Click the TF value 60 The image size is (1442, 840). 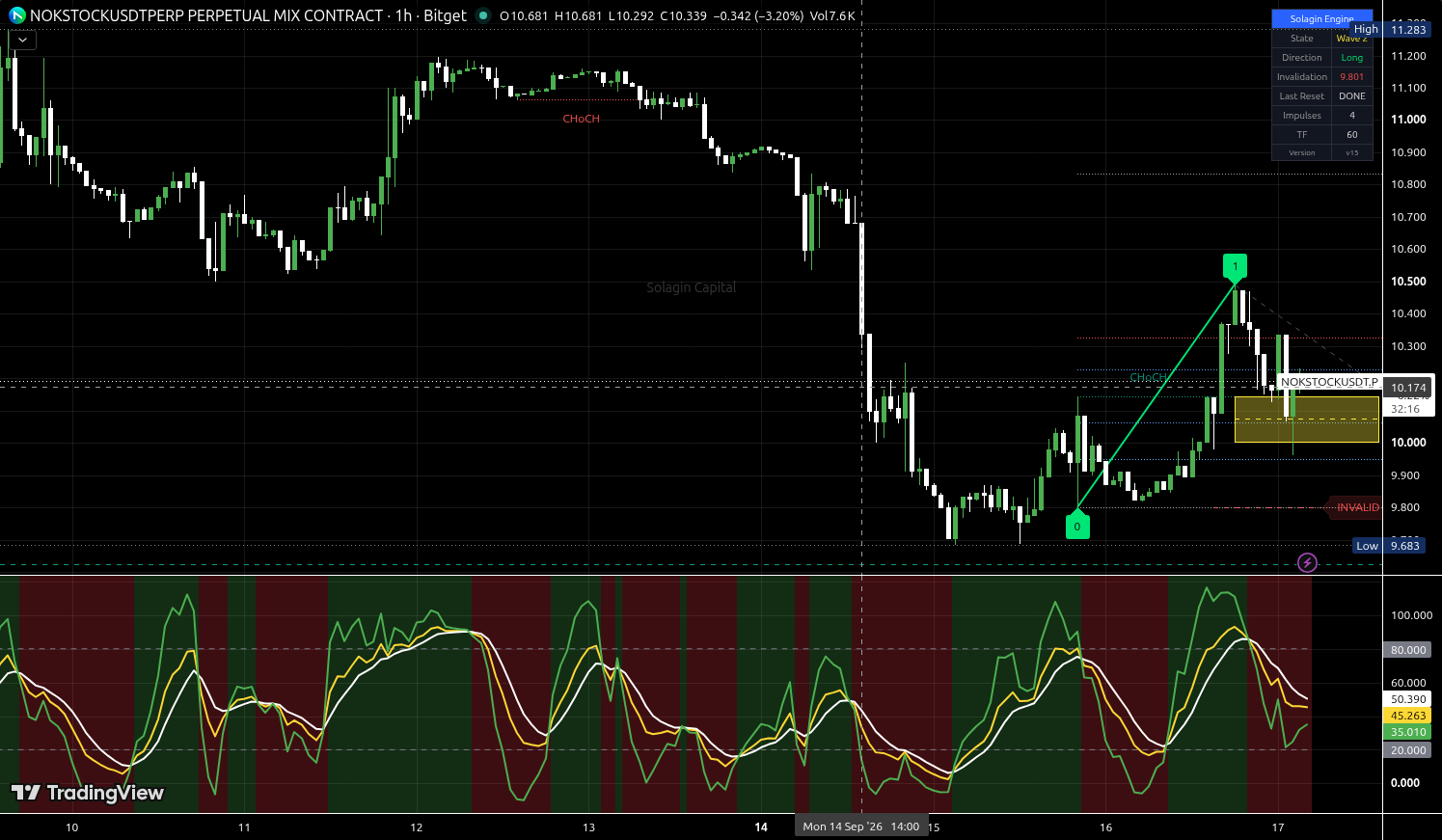[x=1352, y=135]
